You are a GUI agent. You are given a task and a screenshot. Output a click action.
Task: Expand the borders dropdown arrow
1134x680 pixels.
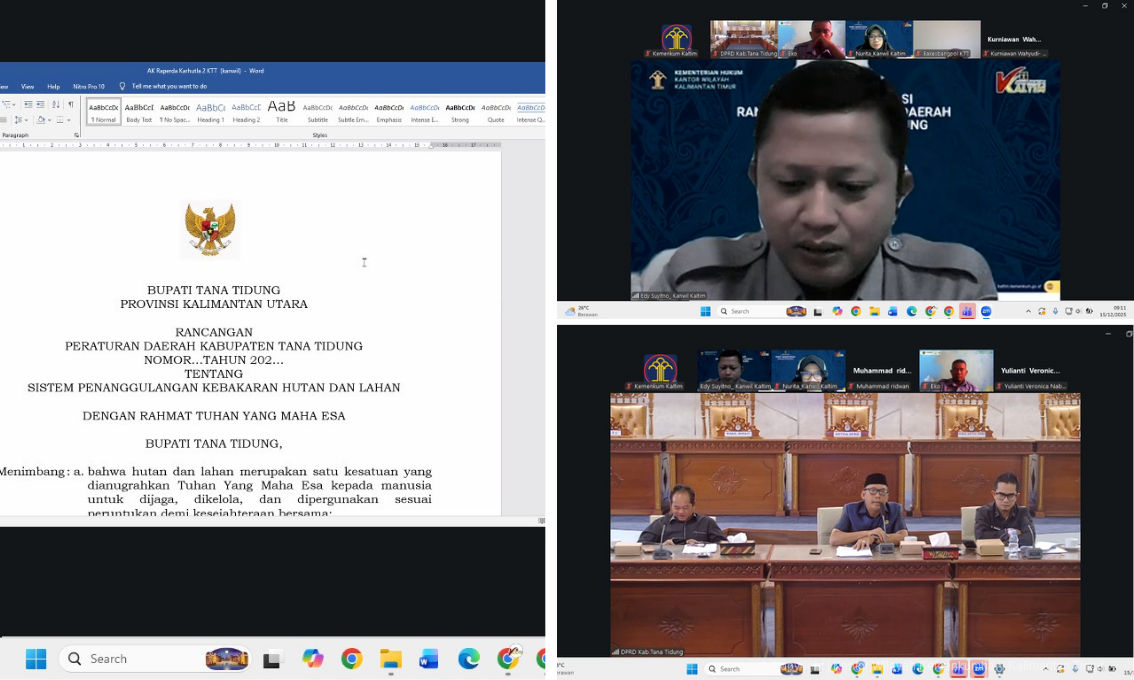71,119
